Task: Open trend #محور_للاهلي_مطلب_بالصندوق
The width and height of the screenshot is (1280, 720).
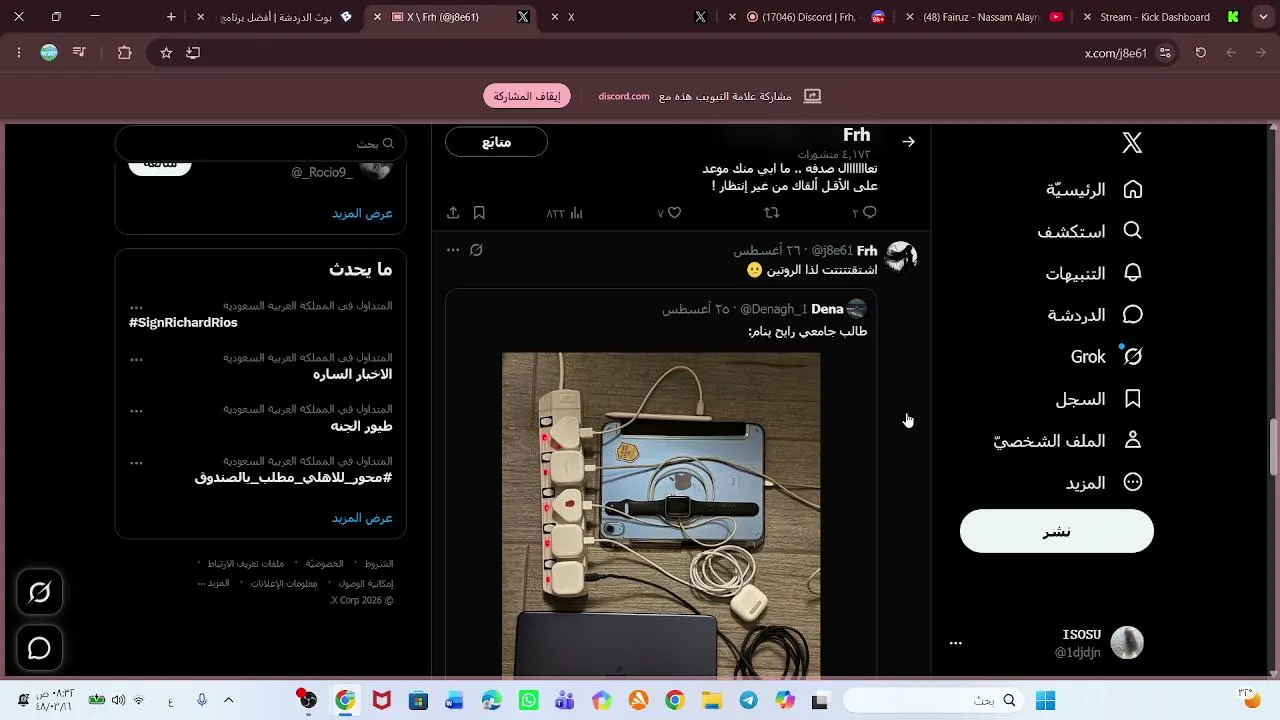Action: [x=293, y=478]
